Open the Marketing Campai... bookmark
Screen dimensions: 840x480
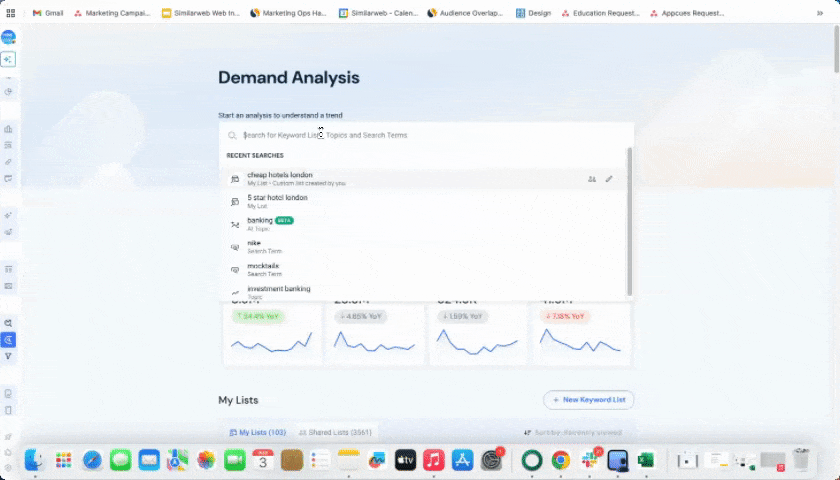coord(112,13)
